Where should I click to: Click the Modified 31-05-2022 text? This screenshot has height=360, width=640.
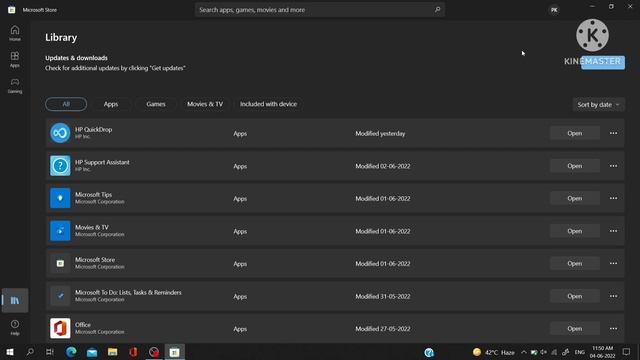pyautogui.click(x=382, y=296)
